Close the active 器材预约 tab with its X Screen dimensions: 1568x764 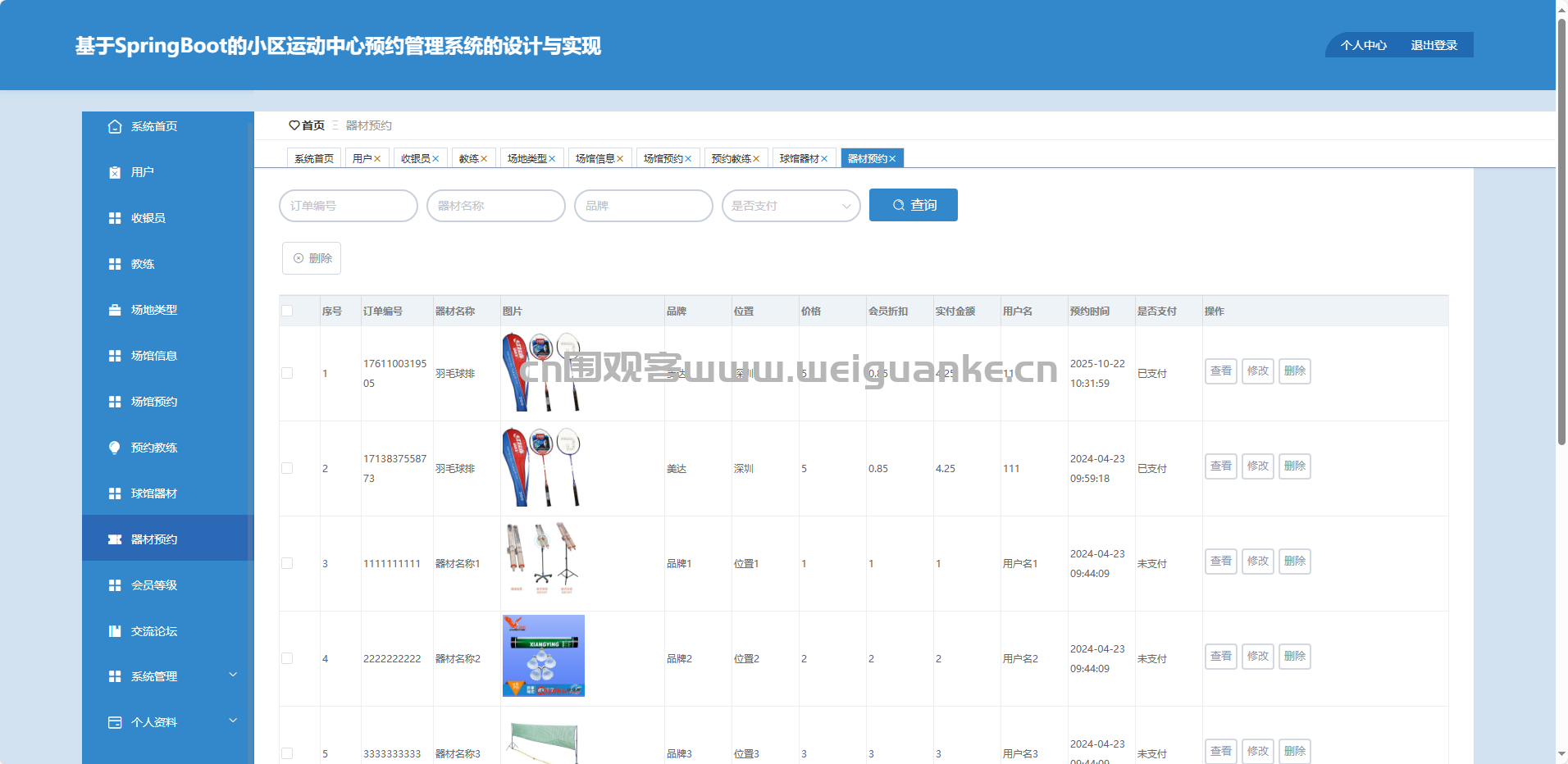(x=892, y=159)
